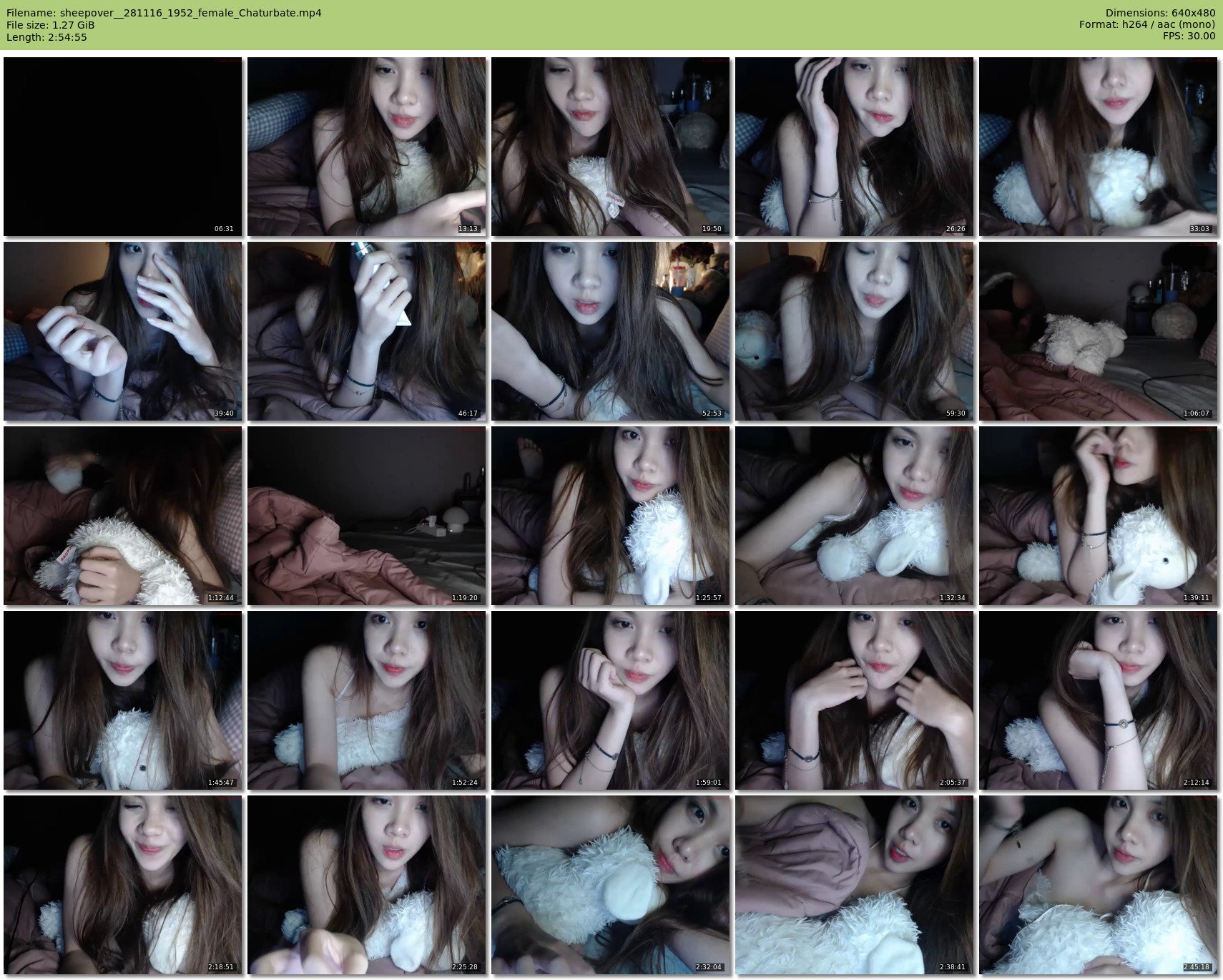Click the black thumbnail at 06:31
The height and width of the screenshot is (980, 1223).
click(x=122, y=147)
